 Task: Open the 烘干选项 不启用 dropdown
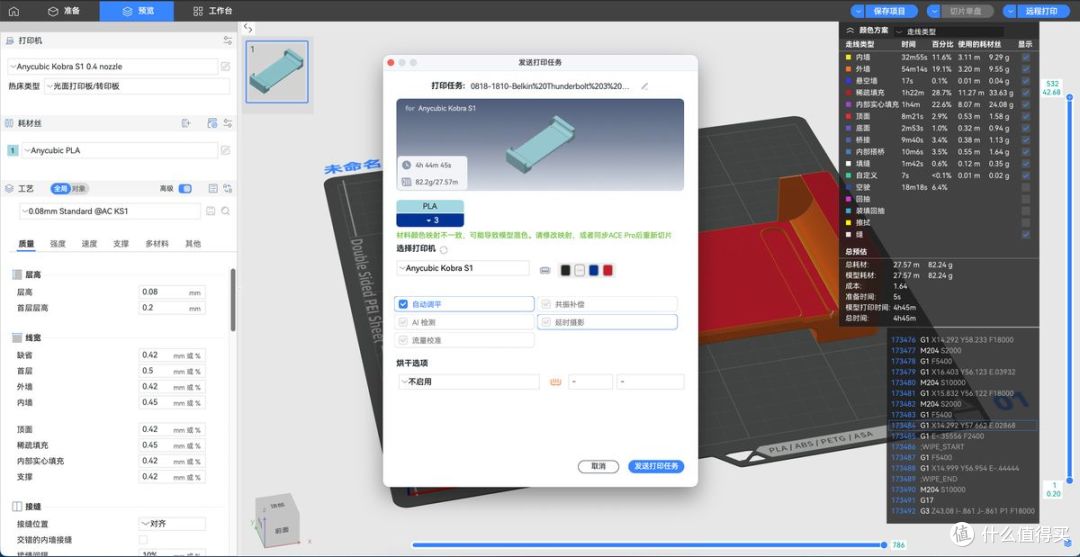click(468, 381)
